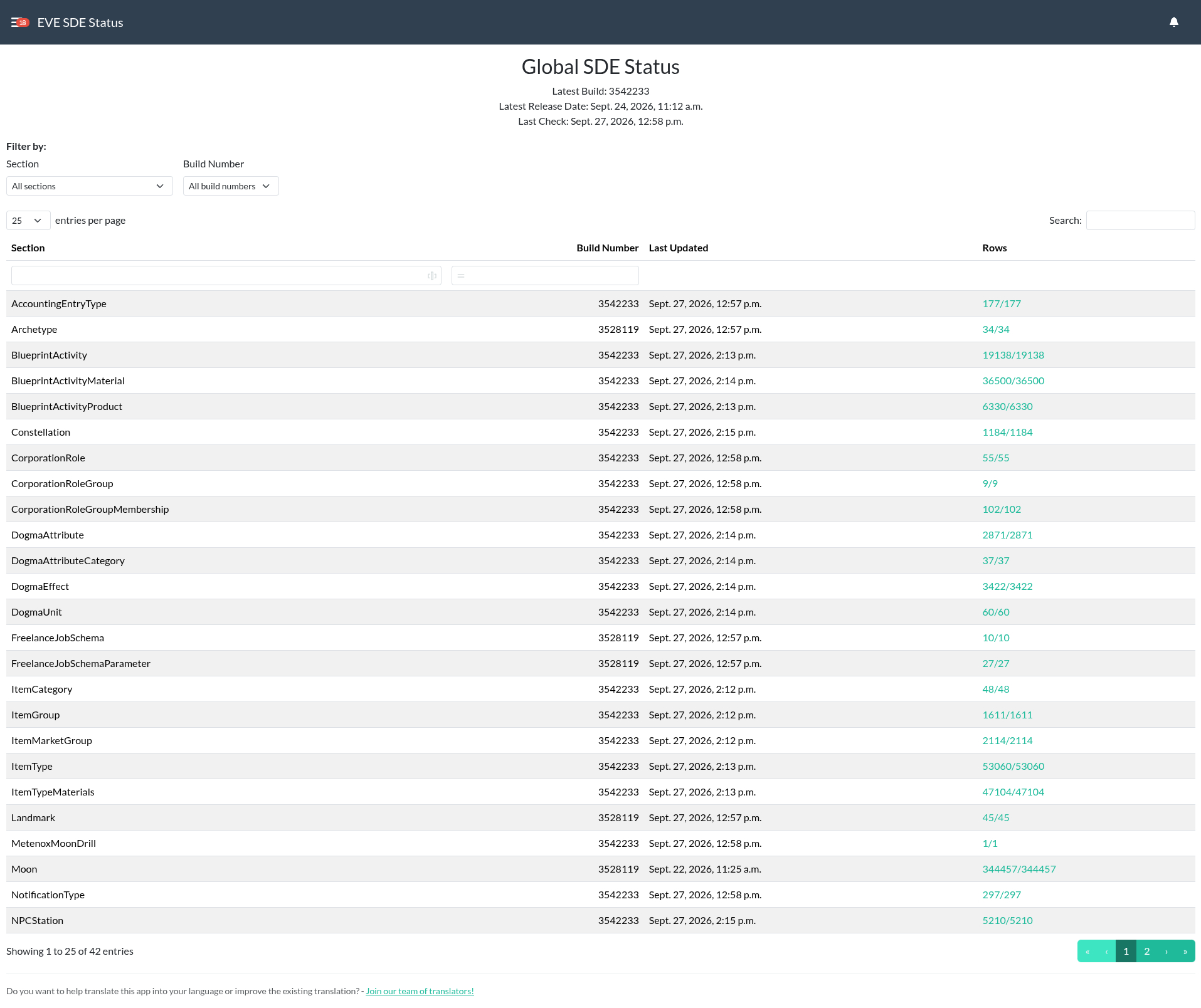Open rows link 344457/344457 for Moon
The image size is (1201, 1008).
pyautogui.click(x=1019, y=869)
